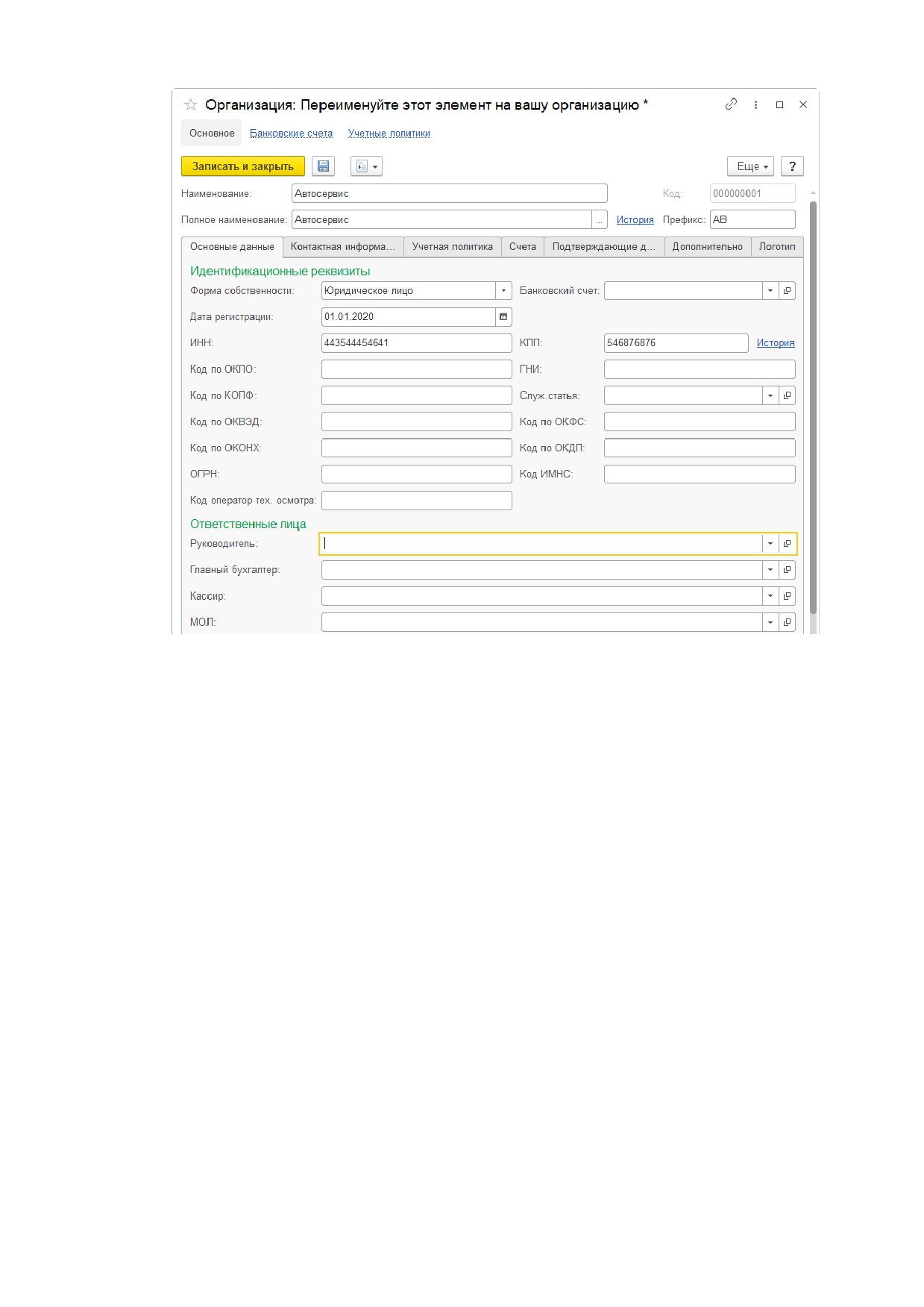This screenshot has height=1307, width=924.
Task: Click the Код оператор тех. осмотра field
Action: point(417,501)
